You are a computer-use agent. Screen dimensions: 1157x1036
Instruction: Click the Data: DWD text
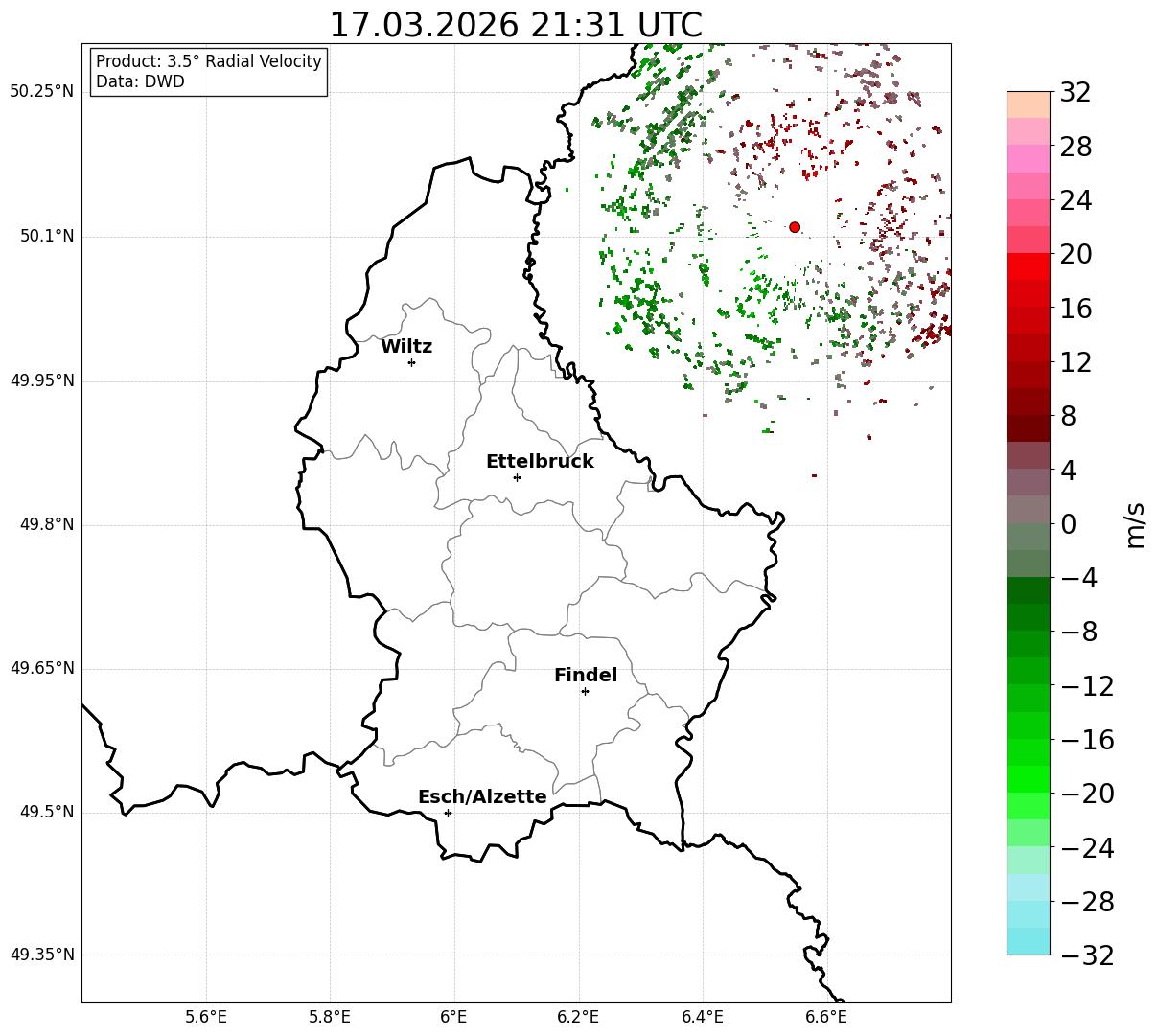click(140, 82)
